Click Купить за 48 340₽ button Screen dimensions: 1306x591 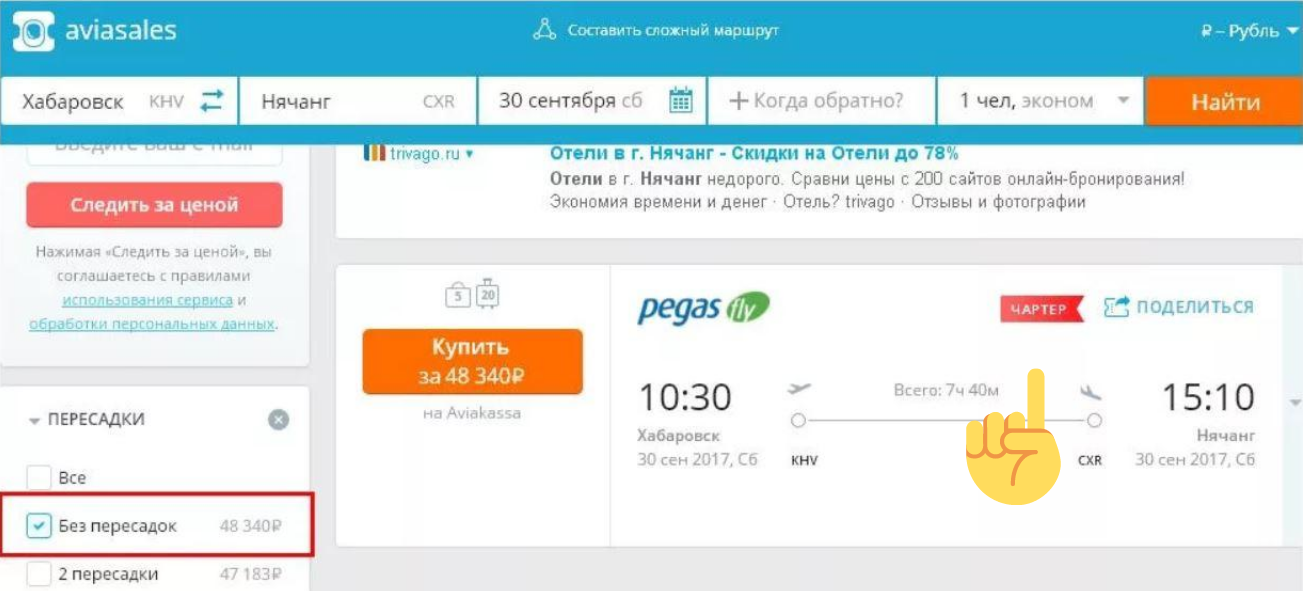(x=472, y=361)
